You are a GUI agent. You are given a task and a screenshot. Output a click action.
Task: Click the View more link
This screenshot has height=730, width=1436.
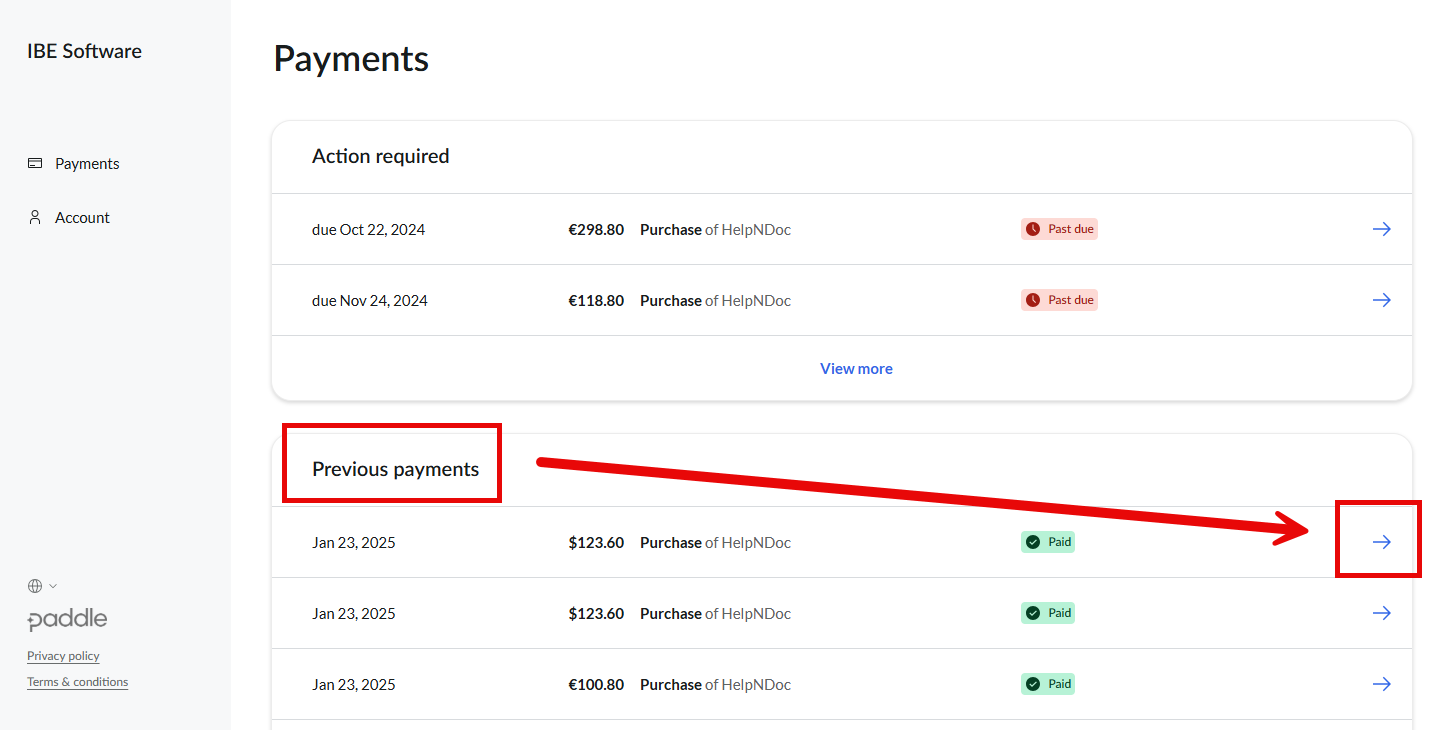pos(856,369)
